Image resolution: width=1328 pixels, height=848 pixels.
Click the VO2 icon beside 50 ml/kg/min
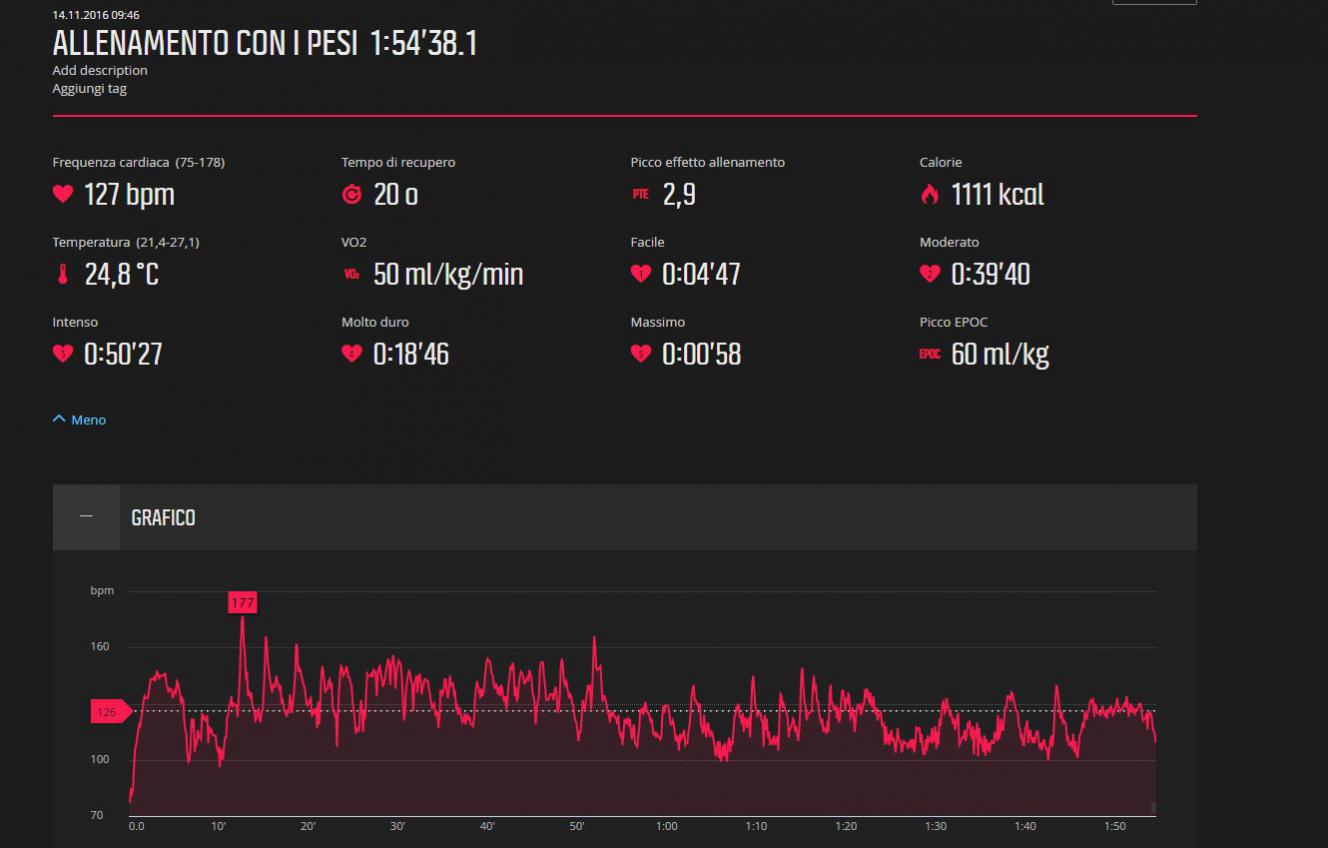pos(352,274)
